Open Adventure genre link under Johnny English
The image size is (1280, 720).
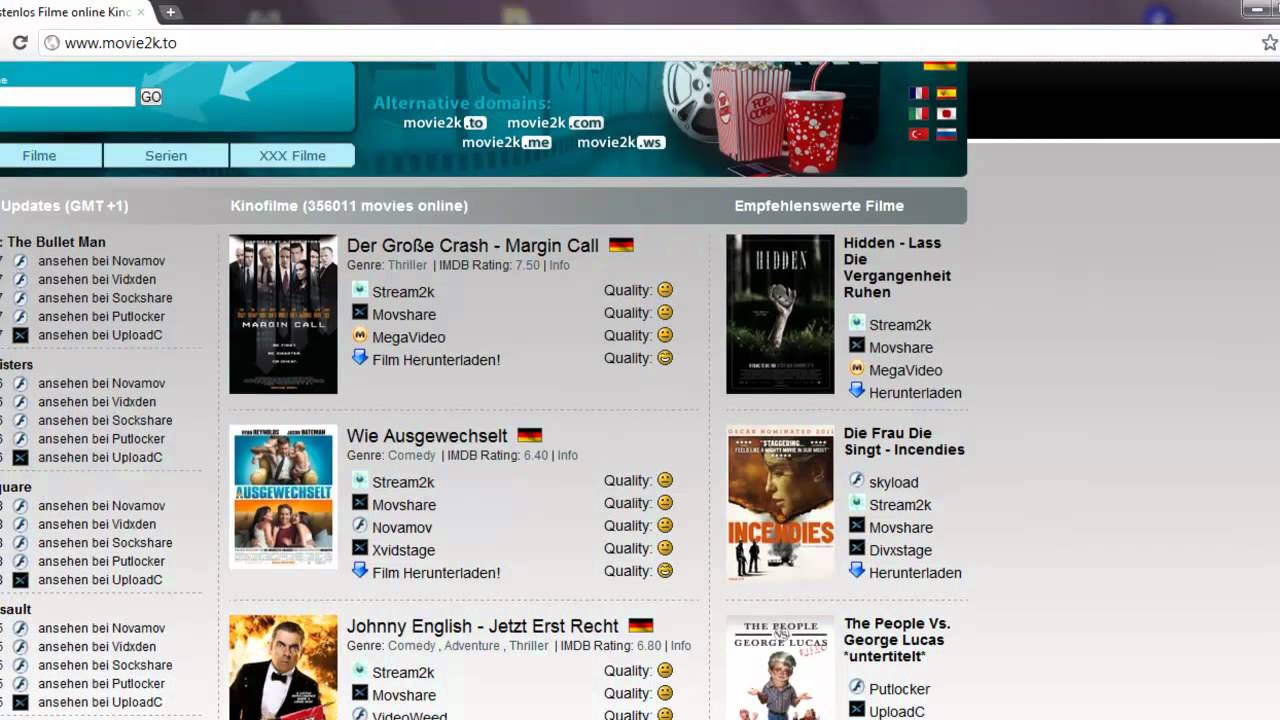[x=472, y=645]
